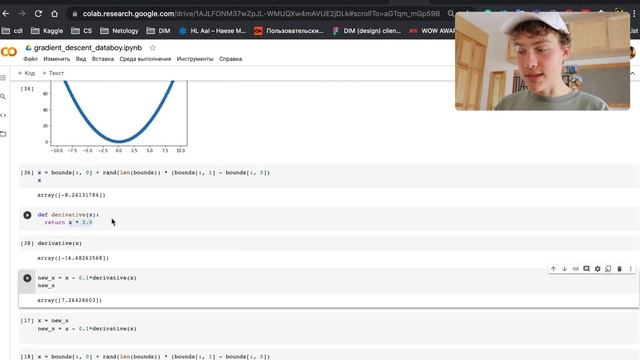Click the browser back arrow

click(6, 13)
